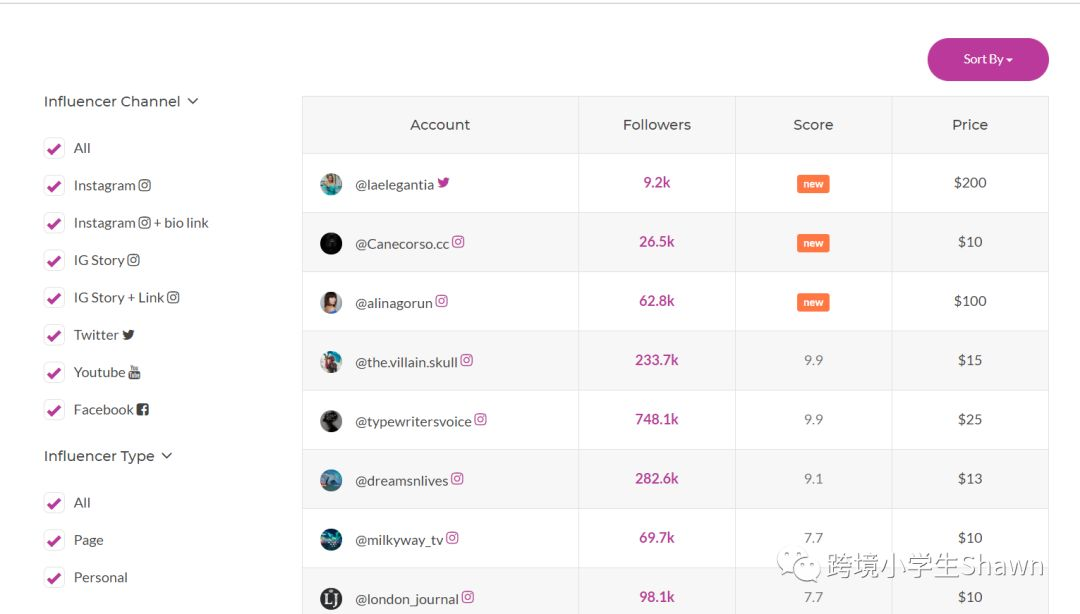
Task: Open the @dreamsnlives account link
Action: click(x=402, y=481)
